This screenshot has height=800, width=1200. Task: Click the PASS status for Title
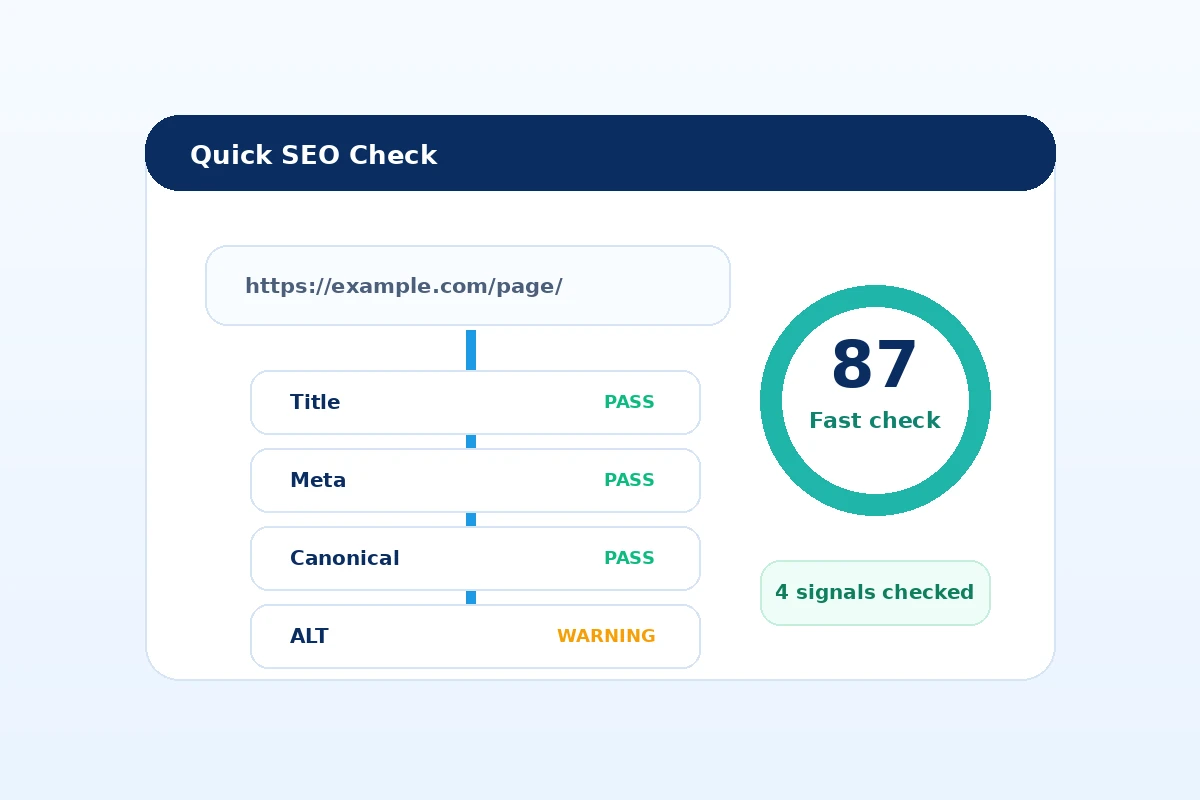(x=629, y=402)
